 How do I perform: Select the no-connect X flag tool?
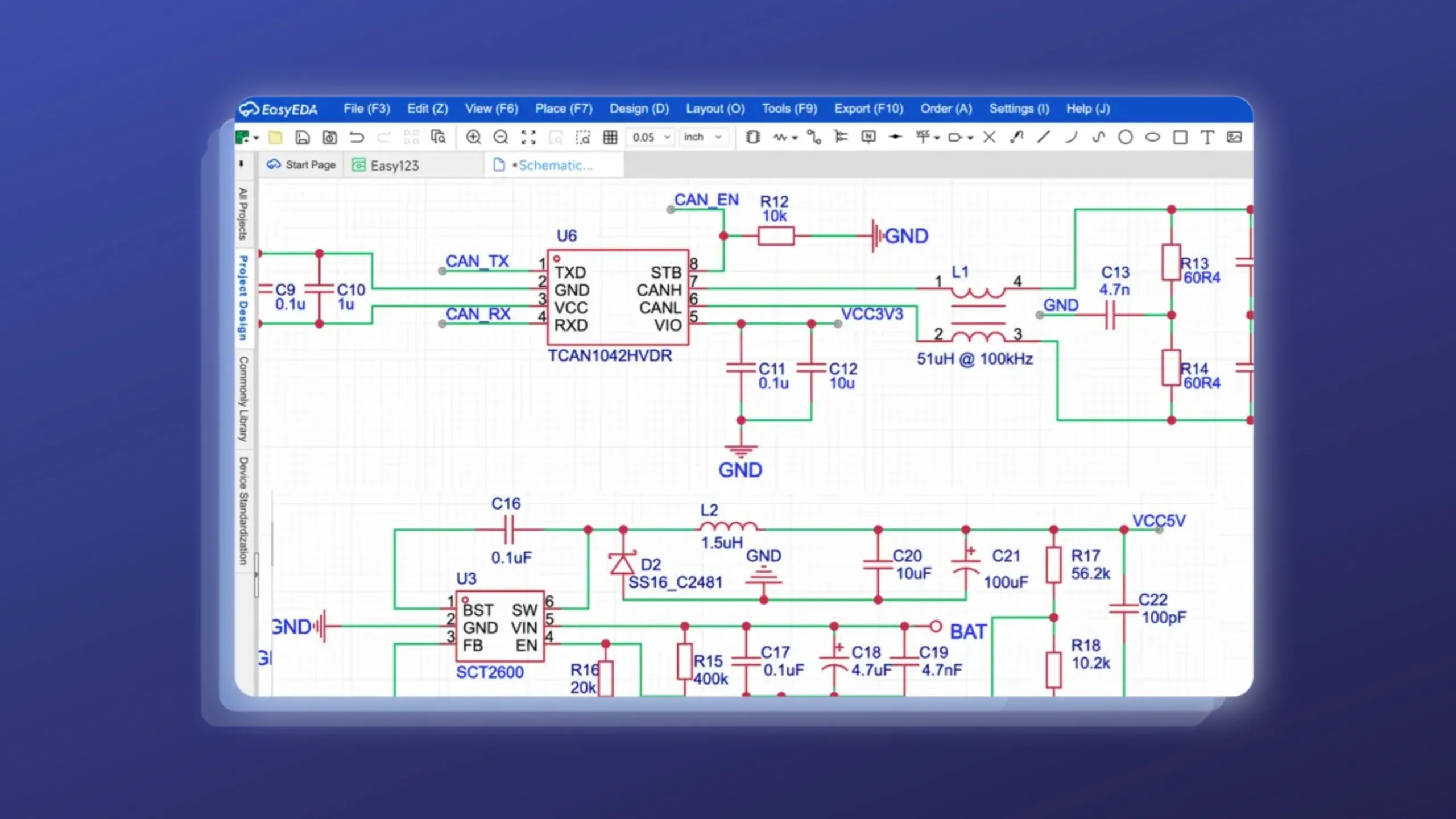(989, 137)
